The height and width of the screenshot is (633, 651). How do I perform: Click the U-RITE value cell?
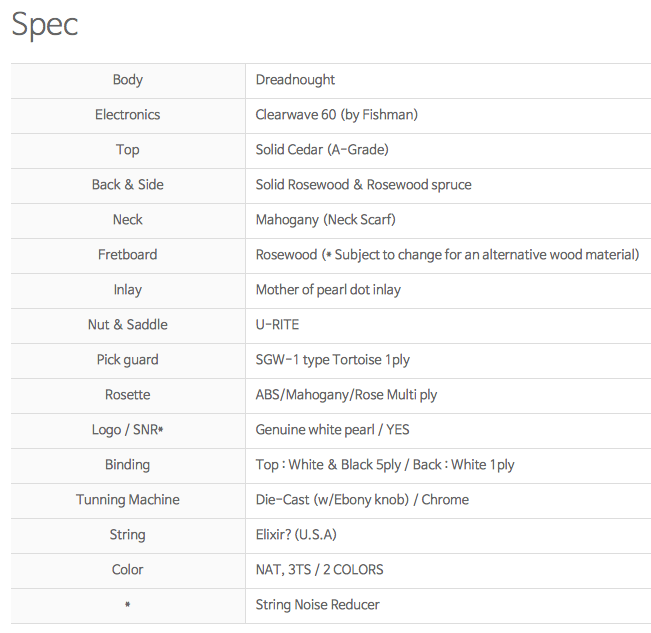pos(277,325)
